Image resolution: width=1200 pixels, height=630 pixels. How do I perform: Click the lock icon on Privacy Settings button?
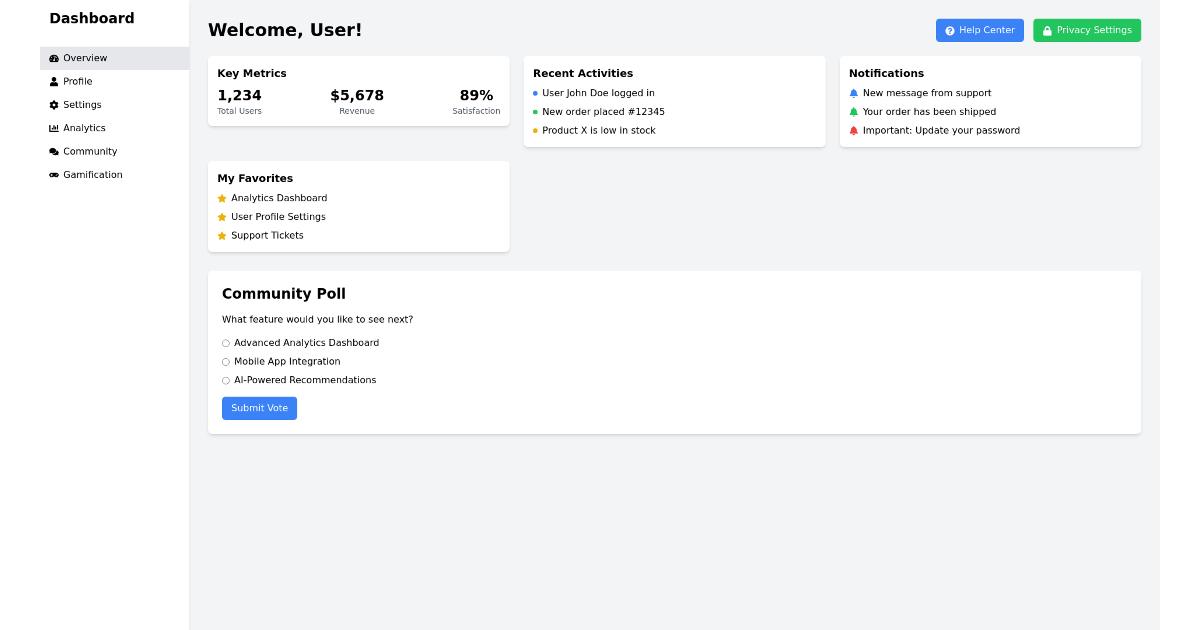pyautogui.click(x=1047, y=30)
